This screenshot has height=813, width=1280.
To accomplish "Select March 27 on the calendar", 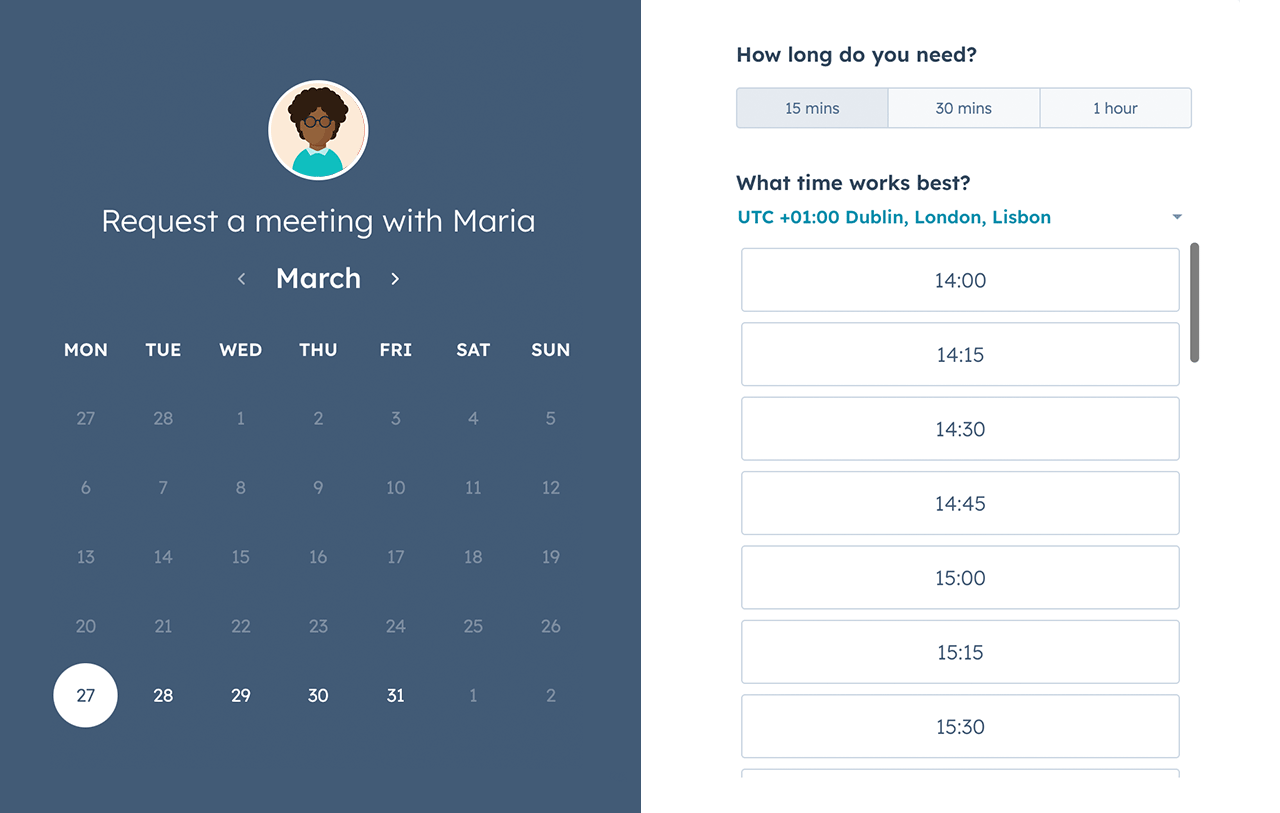I will tap(85, 695).
